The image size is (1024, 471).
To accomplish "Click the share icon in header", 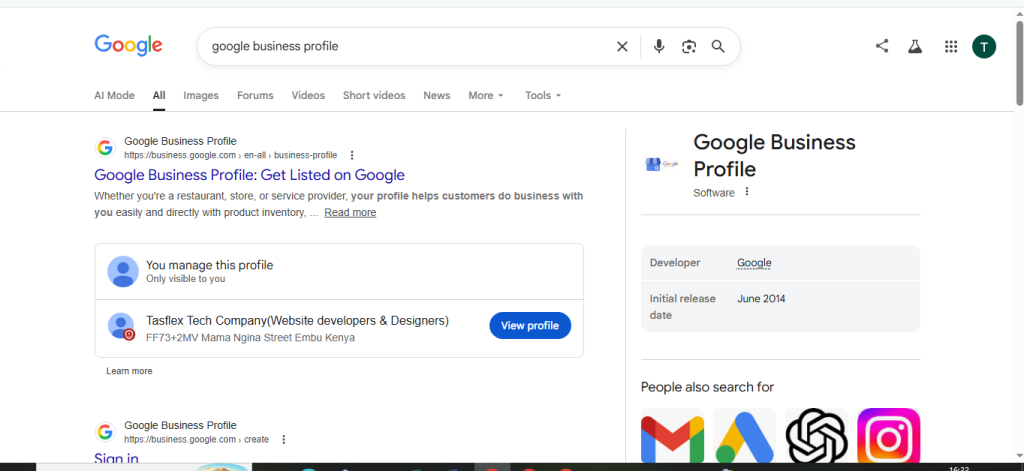I will click(x=882, y=46).
